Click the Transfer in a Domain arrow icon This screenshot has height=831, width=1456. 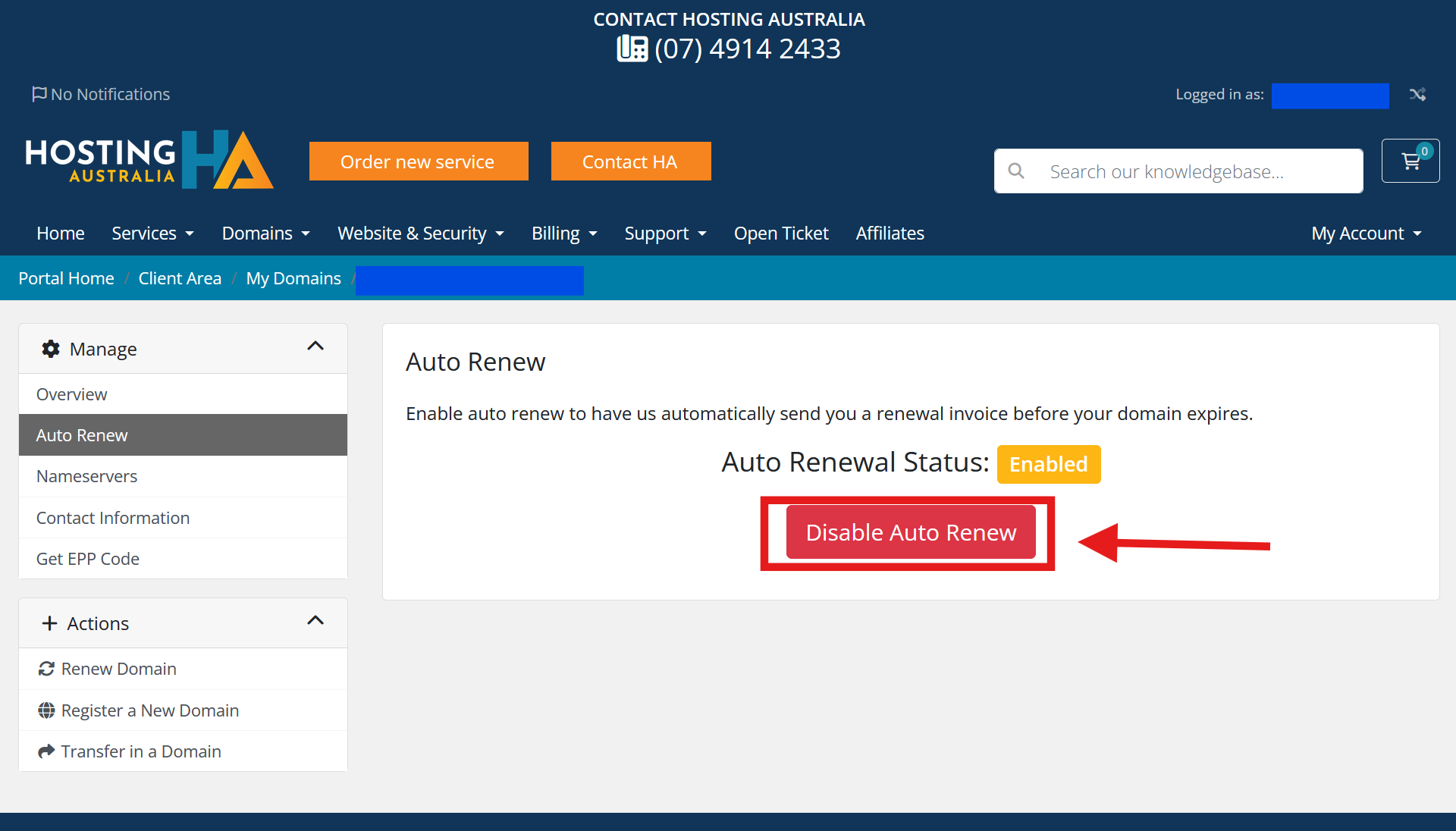46,751
